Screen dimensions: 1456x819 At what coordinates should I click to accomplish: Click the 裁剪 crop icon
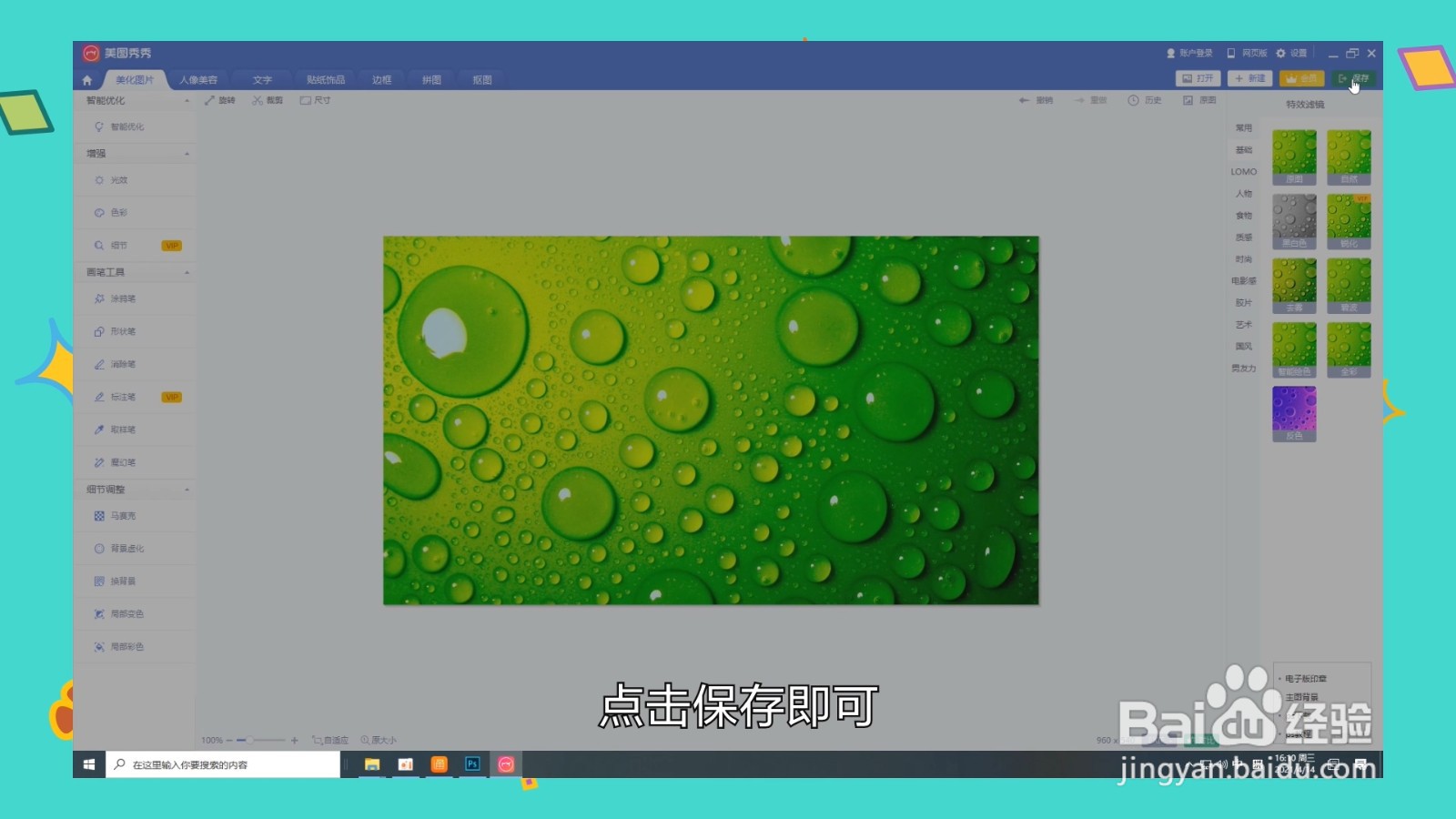pos(267,100)
